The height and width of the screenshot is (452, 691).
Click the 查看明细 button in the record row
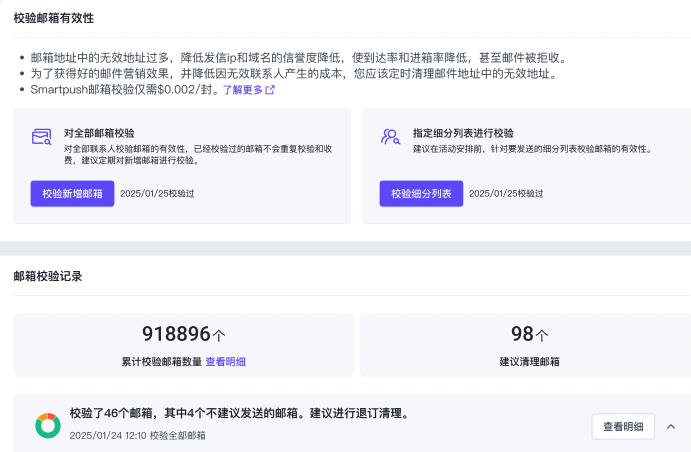pyautogui.click(x=623, y=427)
